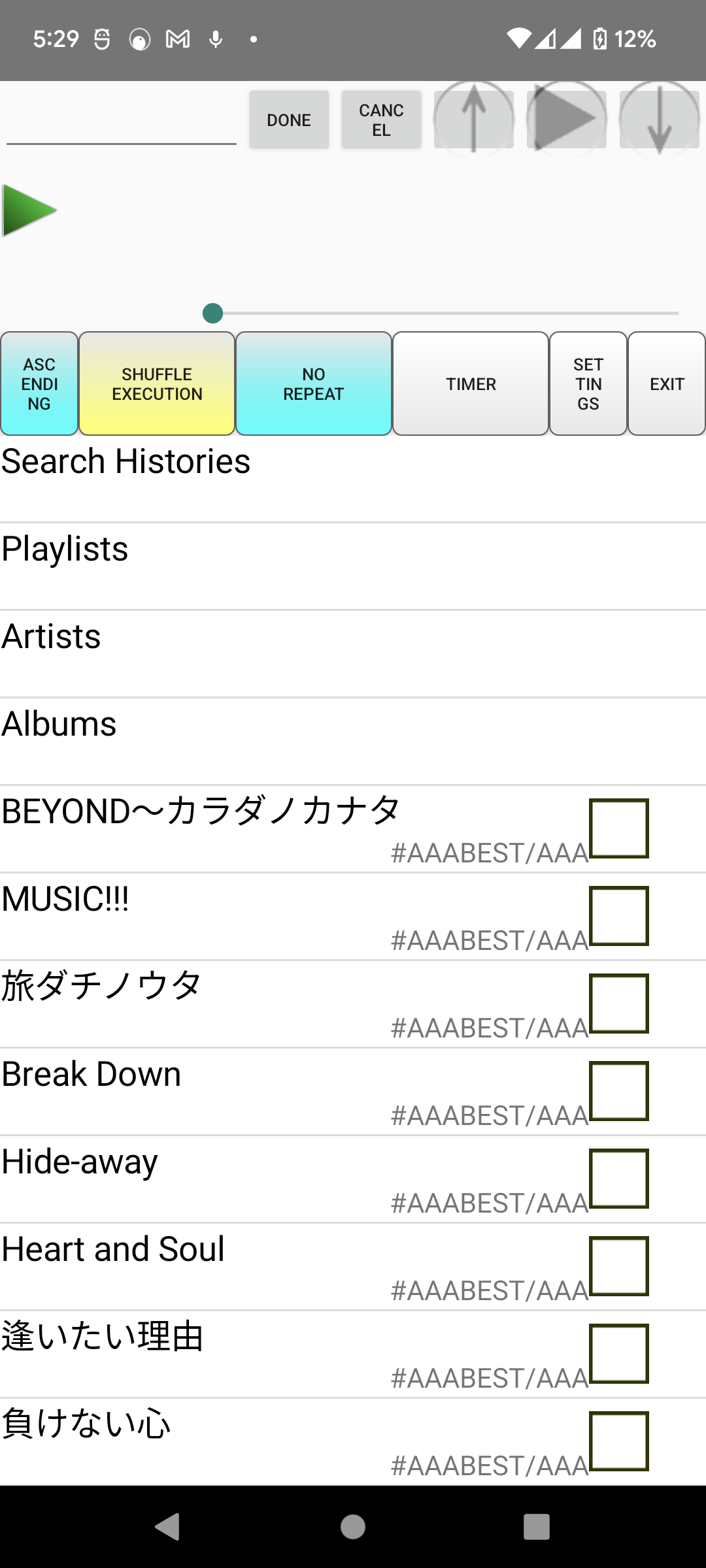706x1568 pixels.
Task: Click the playback seek slider handle
Action: point(213,314)
